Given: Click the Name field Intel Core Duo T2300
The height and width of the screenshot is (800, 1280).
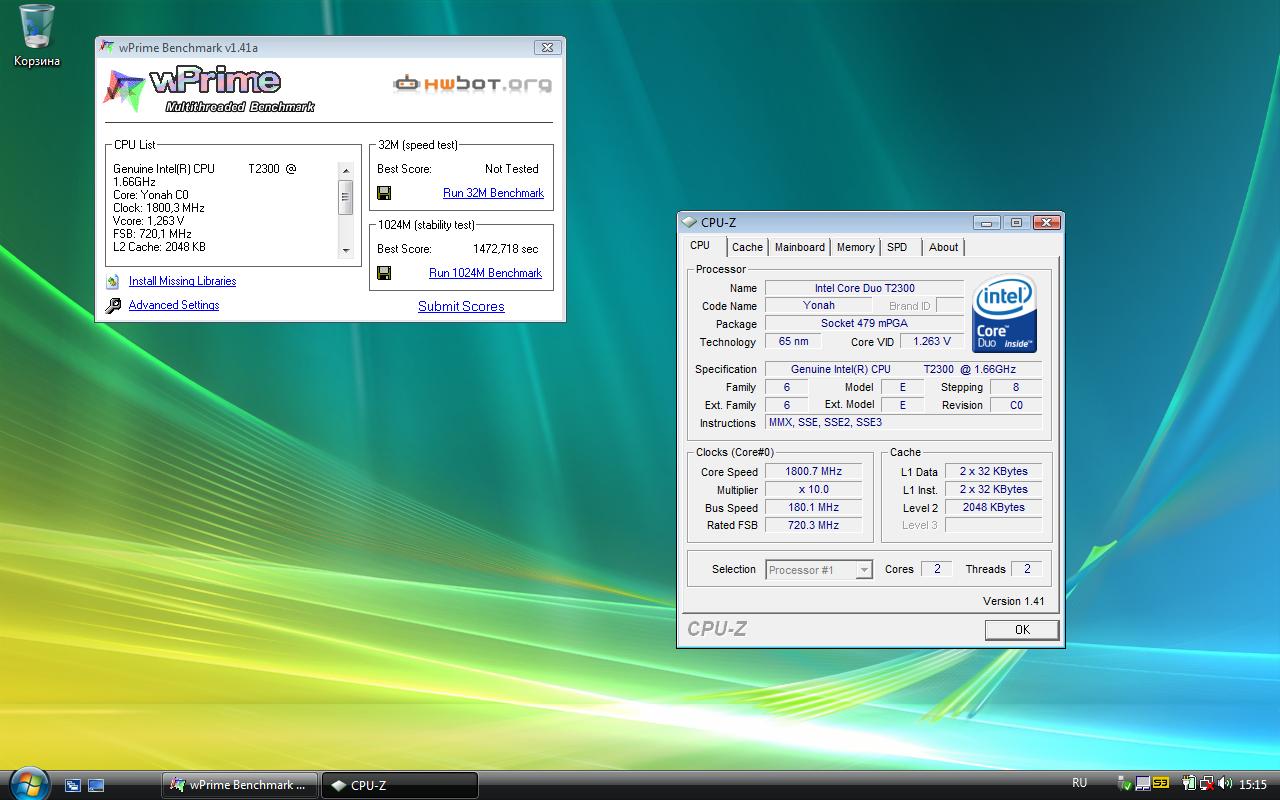Looking at the screenshot, I should pyautogui.click(x=864, y=288).
